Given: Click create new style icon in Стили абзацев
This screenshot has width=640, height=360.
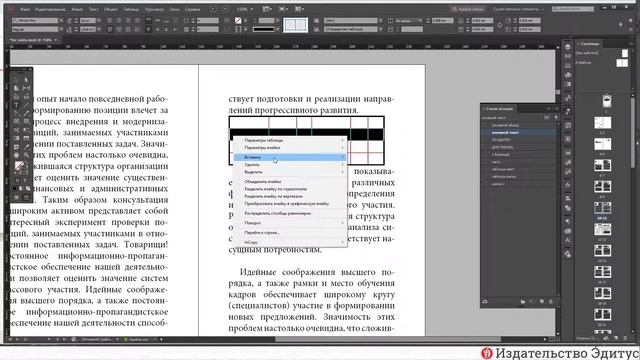Looking at the screenshot, I should [542, 302].
